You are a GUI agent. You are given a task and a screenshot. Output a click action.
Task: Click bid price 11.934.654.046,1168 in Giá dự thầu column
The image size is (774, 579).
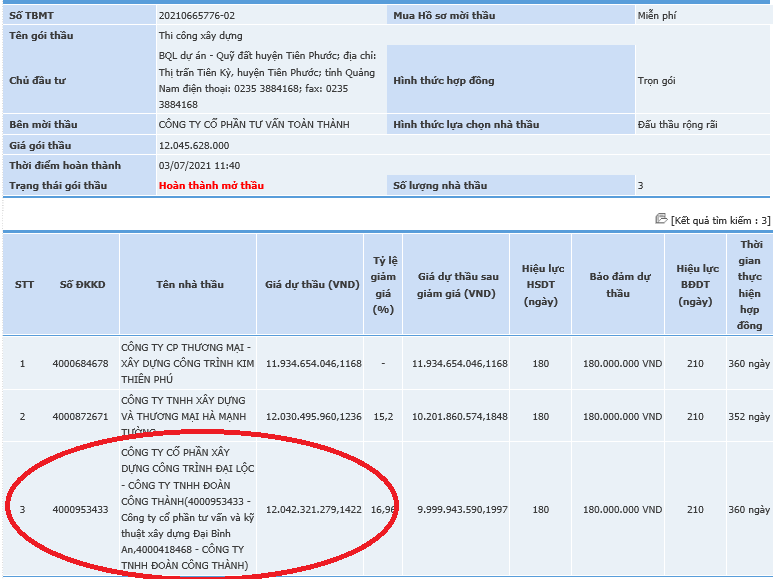[x=313, y=364]
